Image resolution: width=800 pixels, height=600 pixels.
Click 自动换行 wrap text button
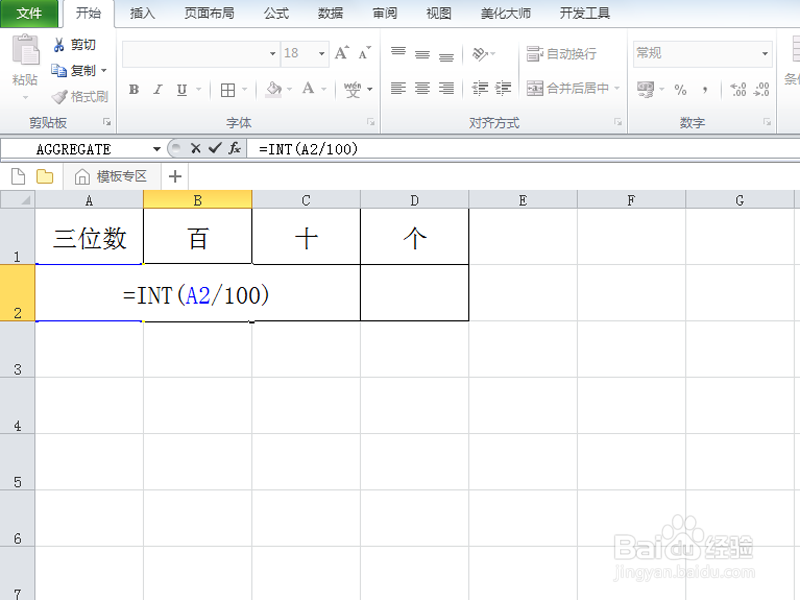[561, 54]
